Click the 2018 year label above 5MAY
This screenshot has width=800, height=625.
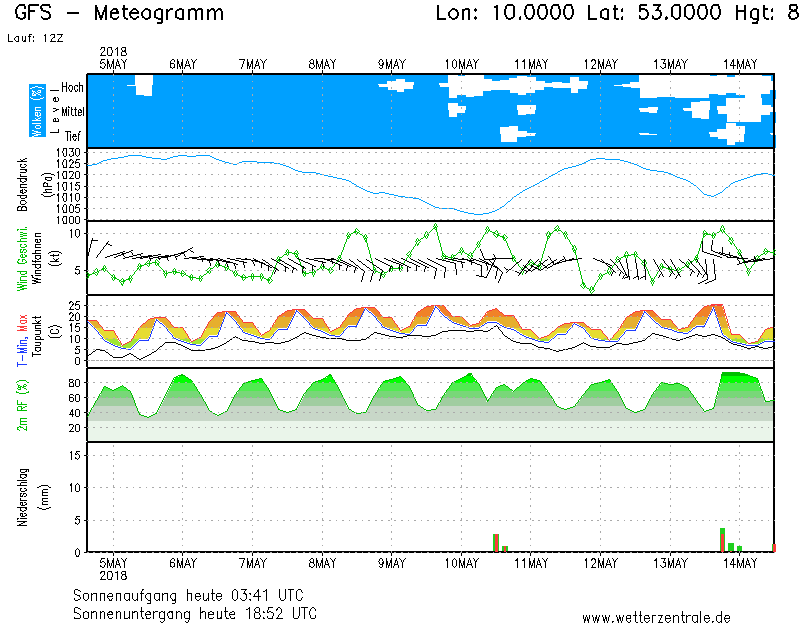[x=113, y=52]
